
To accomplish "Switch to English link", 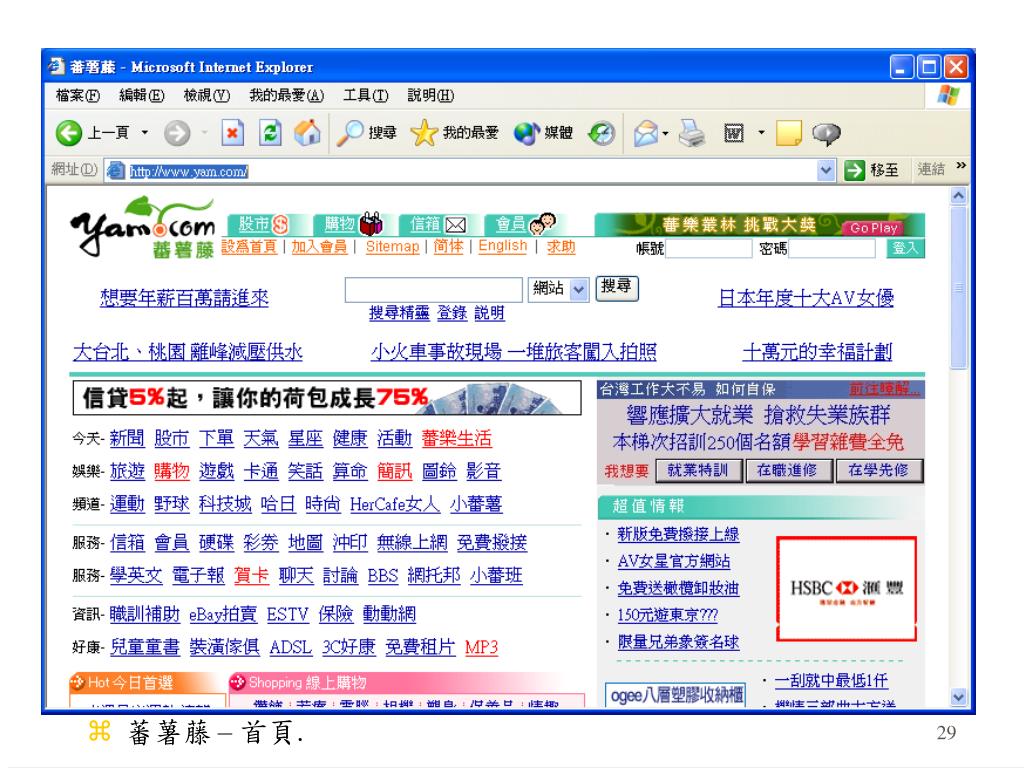I will 503,247.
